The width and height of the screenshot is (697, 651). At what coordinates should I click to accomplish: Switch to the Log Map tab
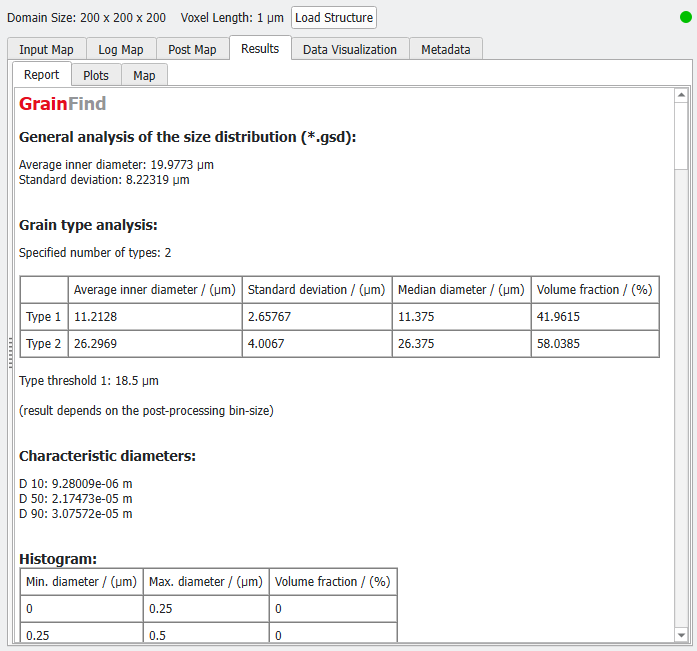pos(121,49)
